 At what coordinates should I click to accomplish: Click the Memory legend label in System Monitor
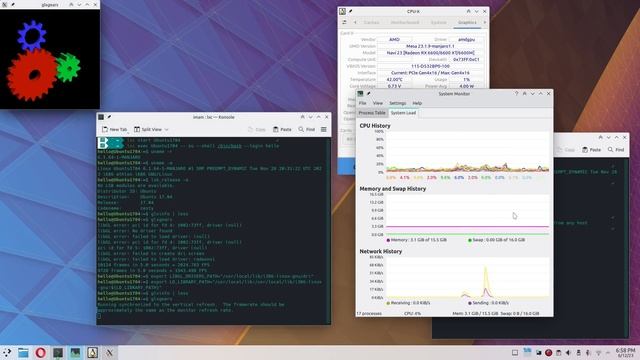coord(416,240)
